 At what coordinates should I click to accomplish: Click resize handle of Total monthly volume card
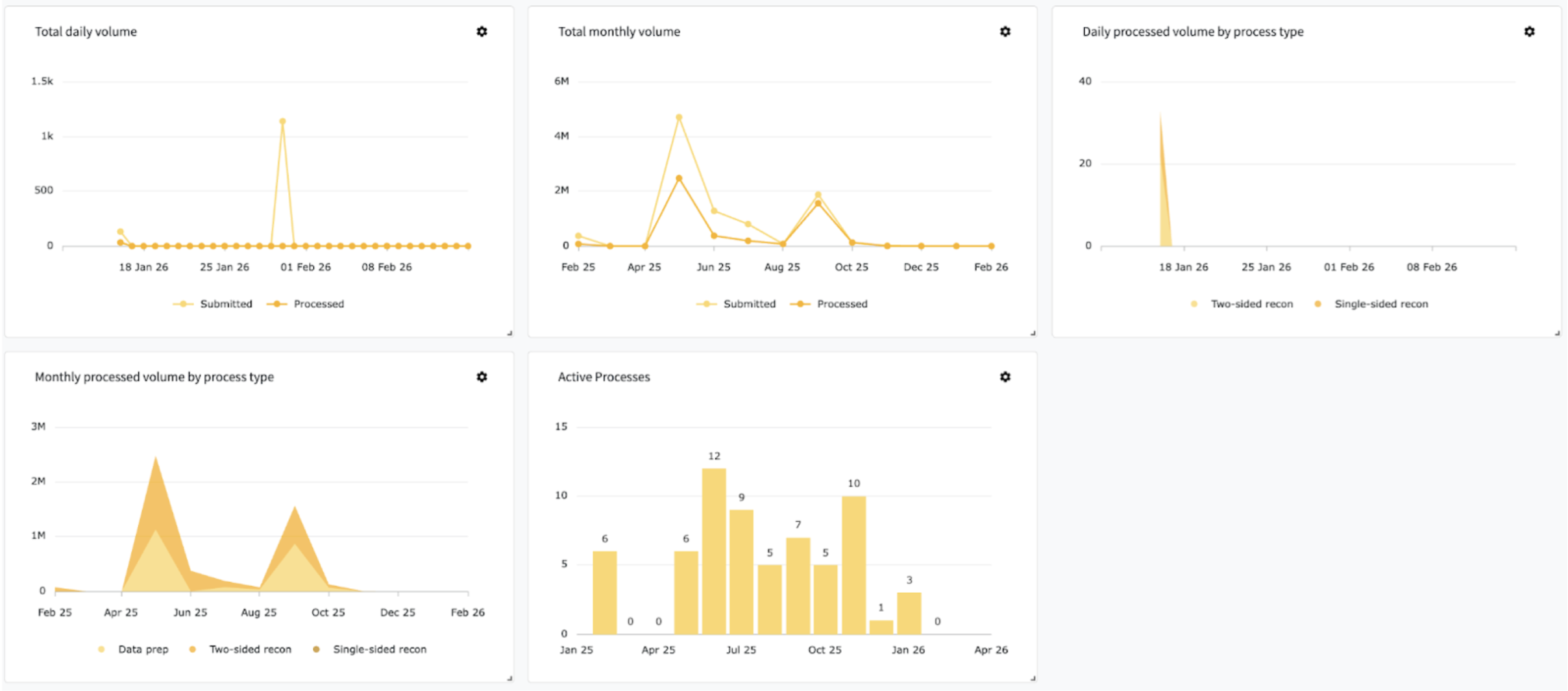tap(1033, 333)
